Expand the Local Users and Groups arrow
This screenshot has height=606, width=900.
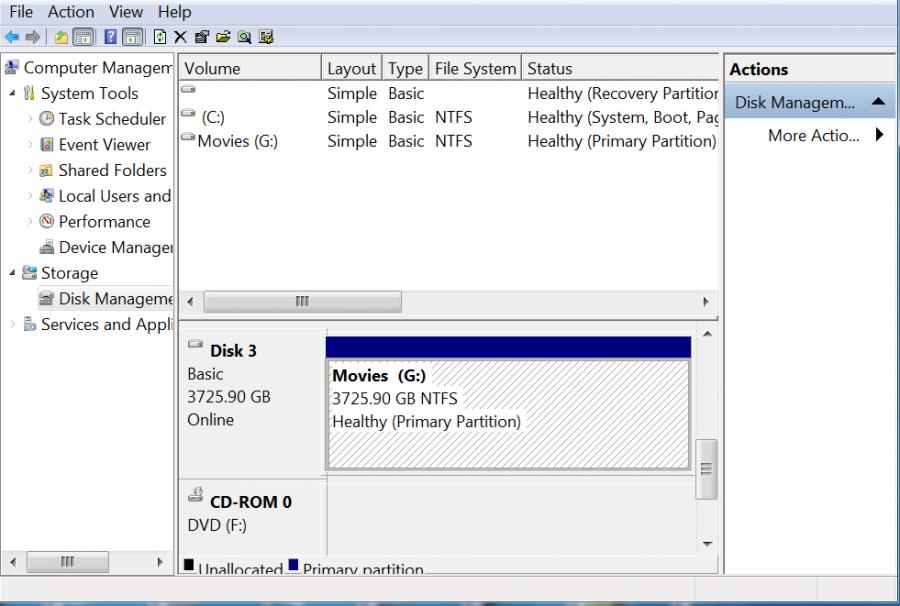(30, 196)
